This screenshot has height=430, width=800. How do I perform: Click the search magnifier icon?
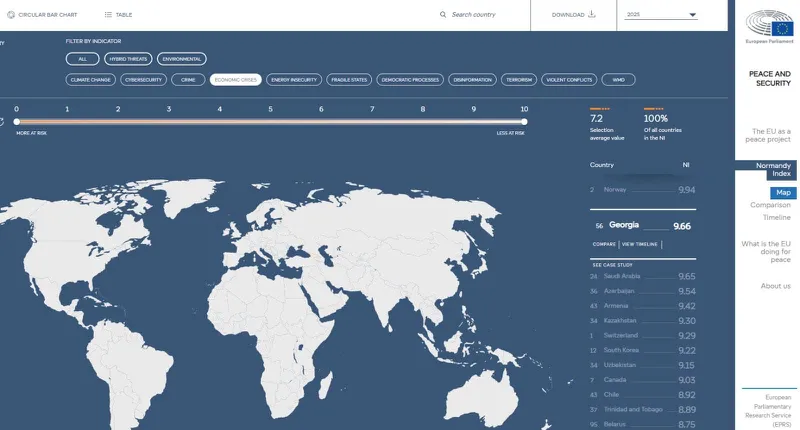(443, 15)
